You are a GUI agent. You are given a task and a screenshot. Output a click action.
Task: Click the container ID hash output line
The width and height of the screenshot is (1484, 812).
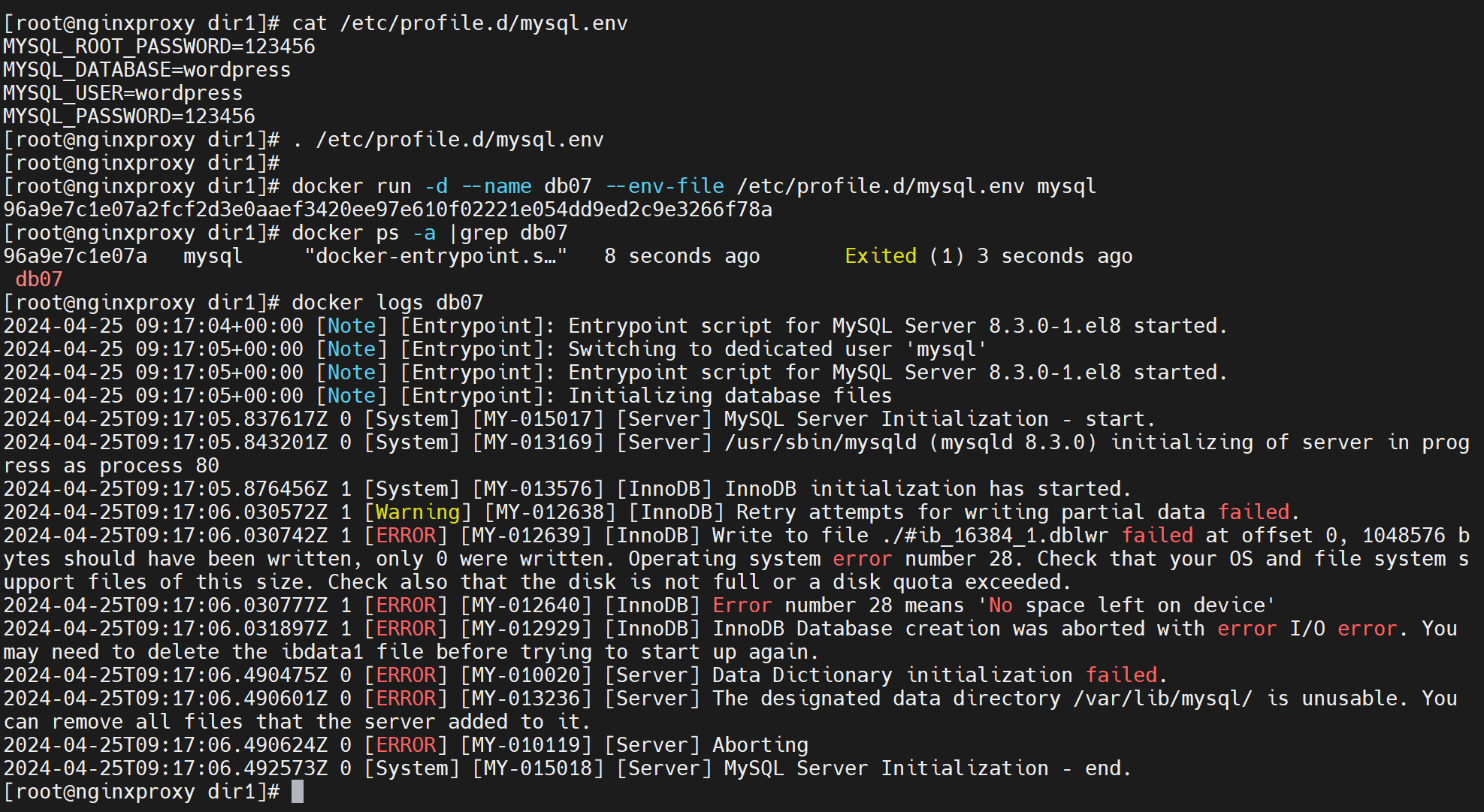pyautogui.click(x=387, y=210)
